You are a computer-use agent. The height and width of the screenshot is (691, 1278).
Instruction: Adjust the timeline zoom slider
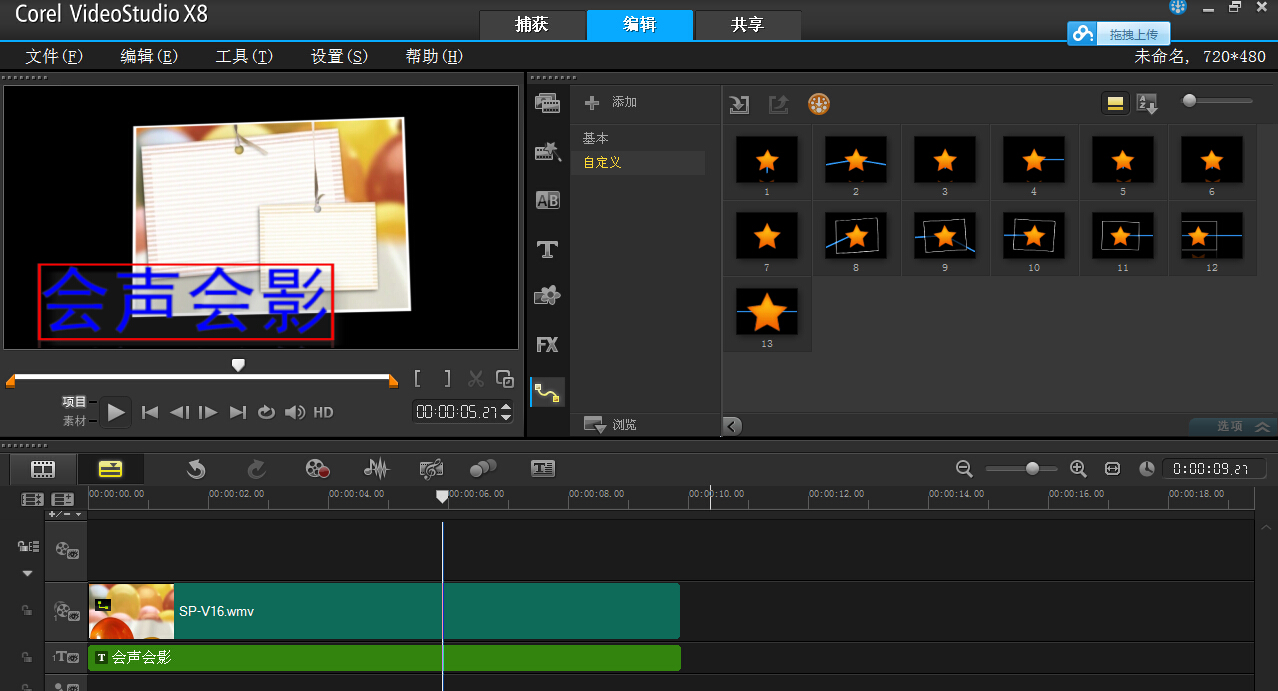(1032, 468)
